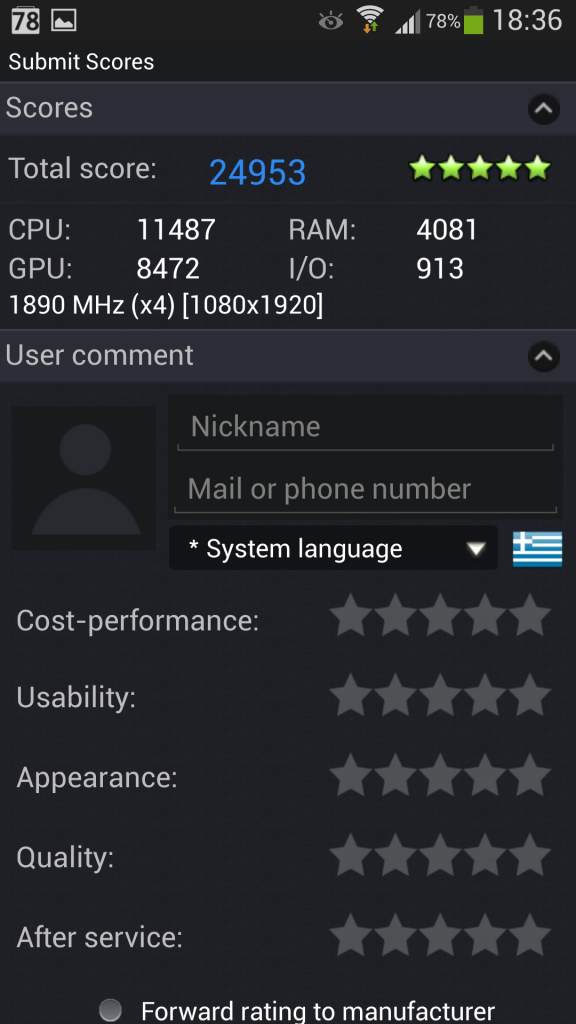Open the System language dropdown
The image size is (576, 1024).
point(333,549)
